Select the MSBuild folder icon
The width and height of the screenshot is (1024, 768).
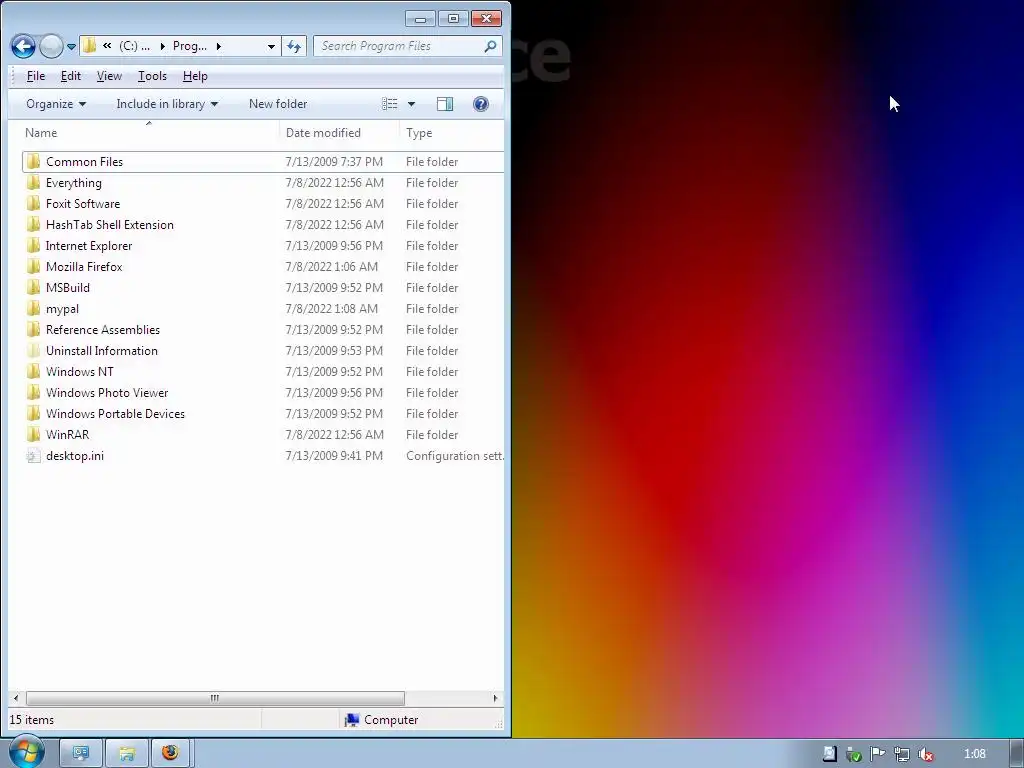point(33,287)
